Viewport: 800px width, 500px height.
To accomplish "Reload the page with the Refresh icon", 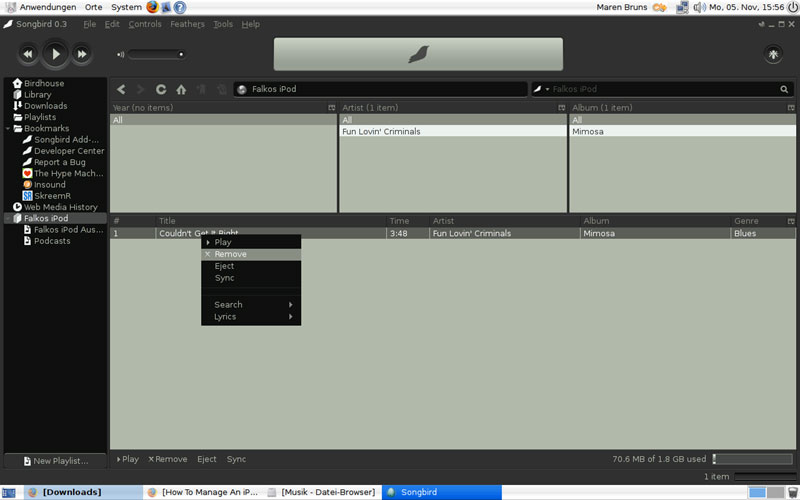I will tap(161, 89).
